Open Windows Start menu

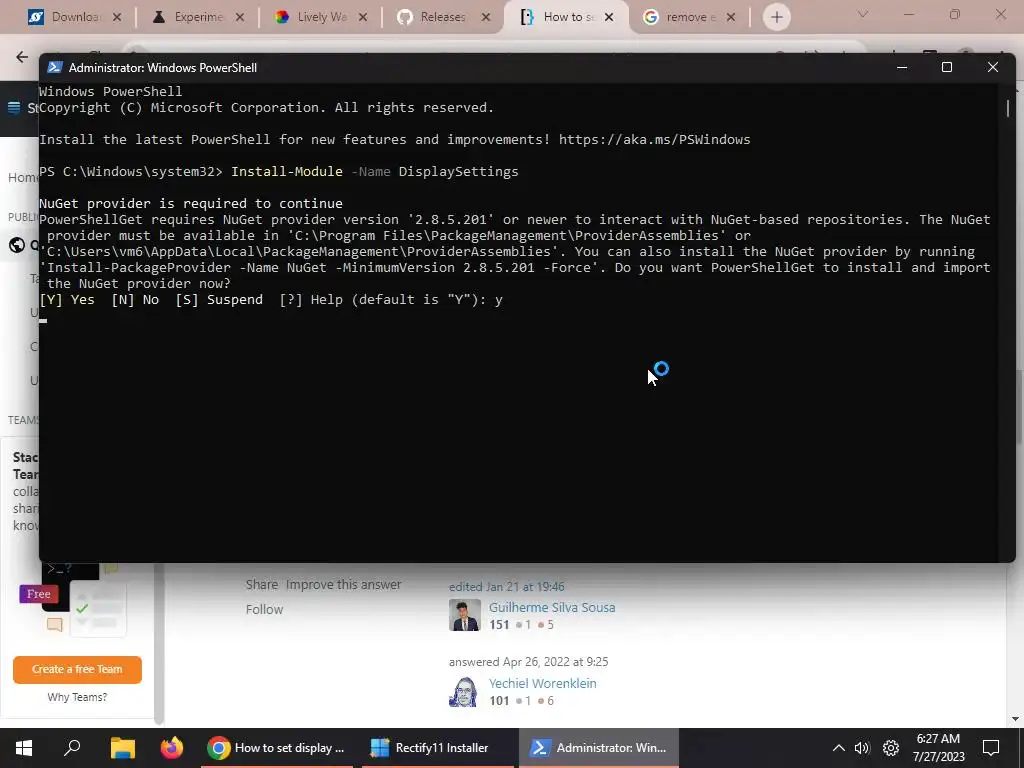24,748
